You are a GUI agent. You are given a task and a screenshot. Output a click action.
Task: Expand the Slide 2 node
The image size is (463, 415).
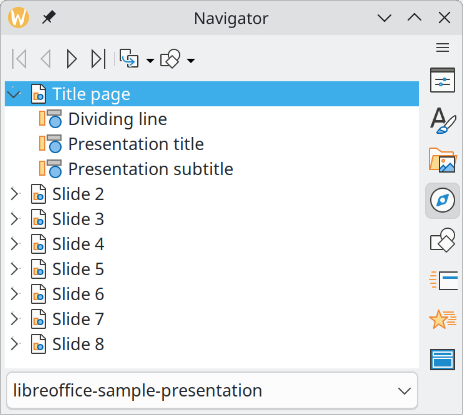tap(14, 194)
